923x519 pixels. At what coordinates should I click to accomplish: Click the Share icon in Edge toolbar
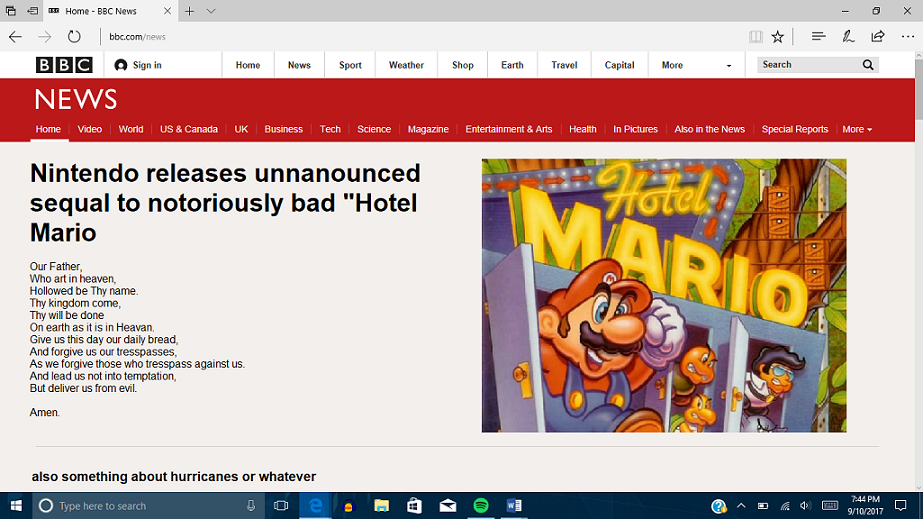(878, 37)
